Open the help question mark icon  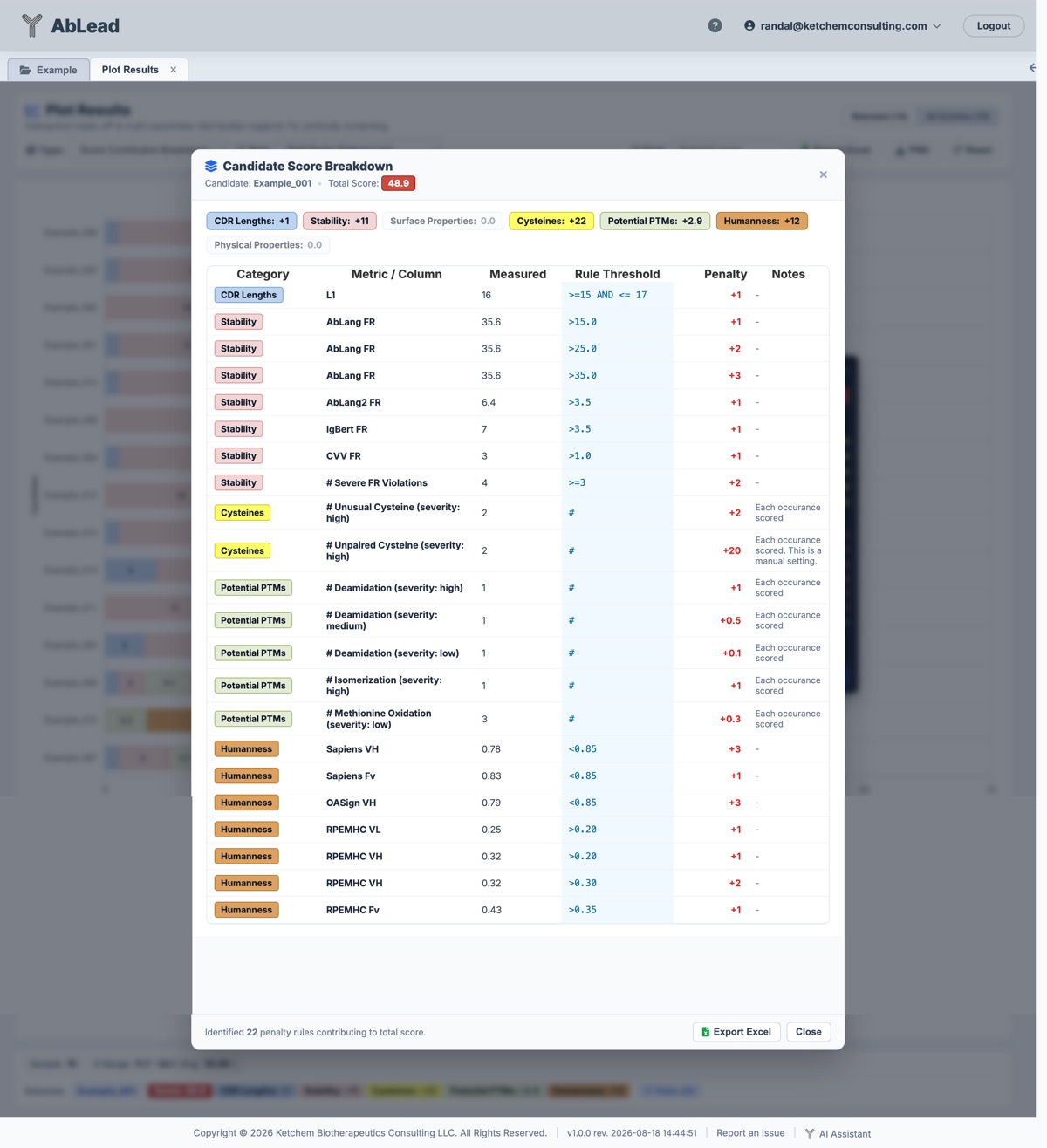(715, 25)
